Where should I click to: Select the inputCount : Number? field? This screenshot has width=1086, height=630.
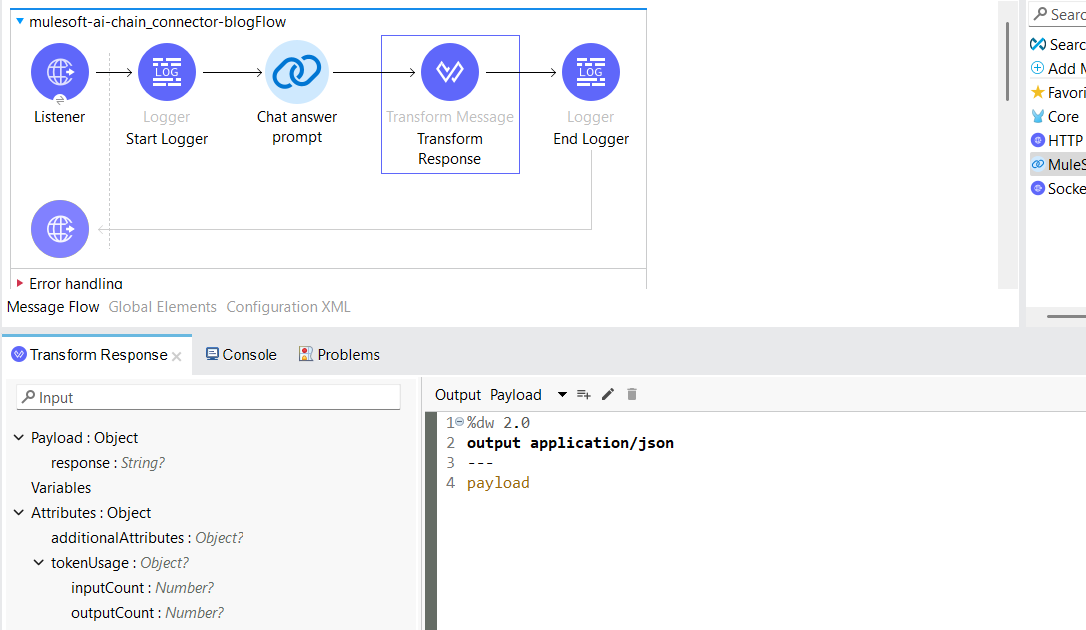pyautogui.click(x=142, y=588)
